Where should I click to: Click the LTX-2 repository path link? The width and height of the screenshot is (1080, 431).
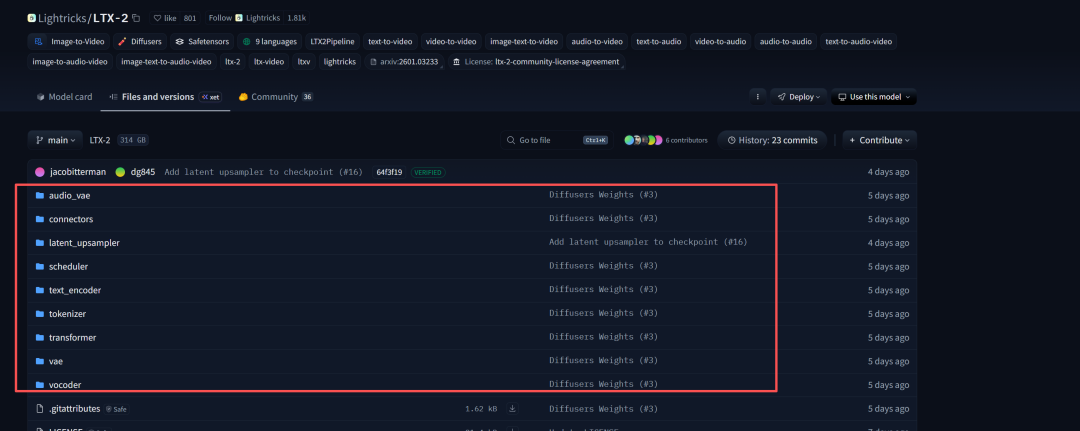100,140
